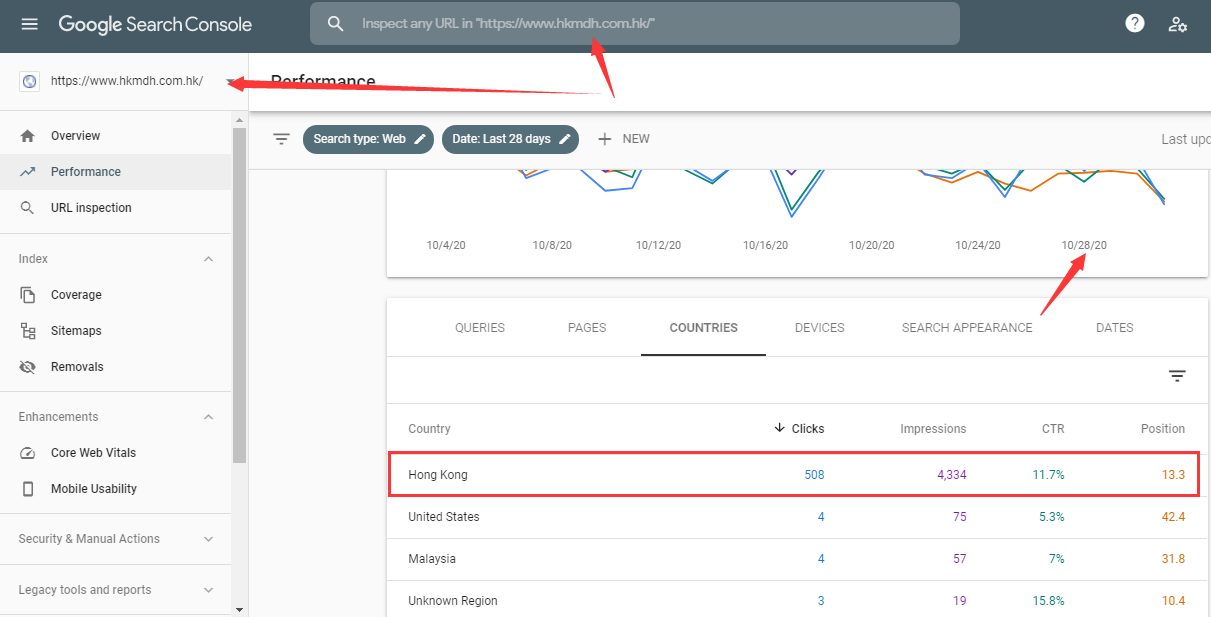Click pencil icon on Date chip
Screen dimensions: 1211x617
click(x=565, y=139)
